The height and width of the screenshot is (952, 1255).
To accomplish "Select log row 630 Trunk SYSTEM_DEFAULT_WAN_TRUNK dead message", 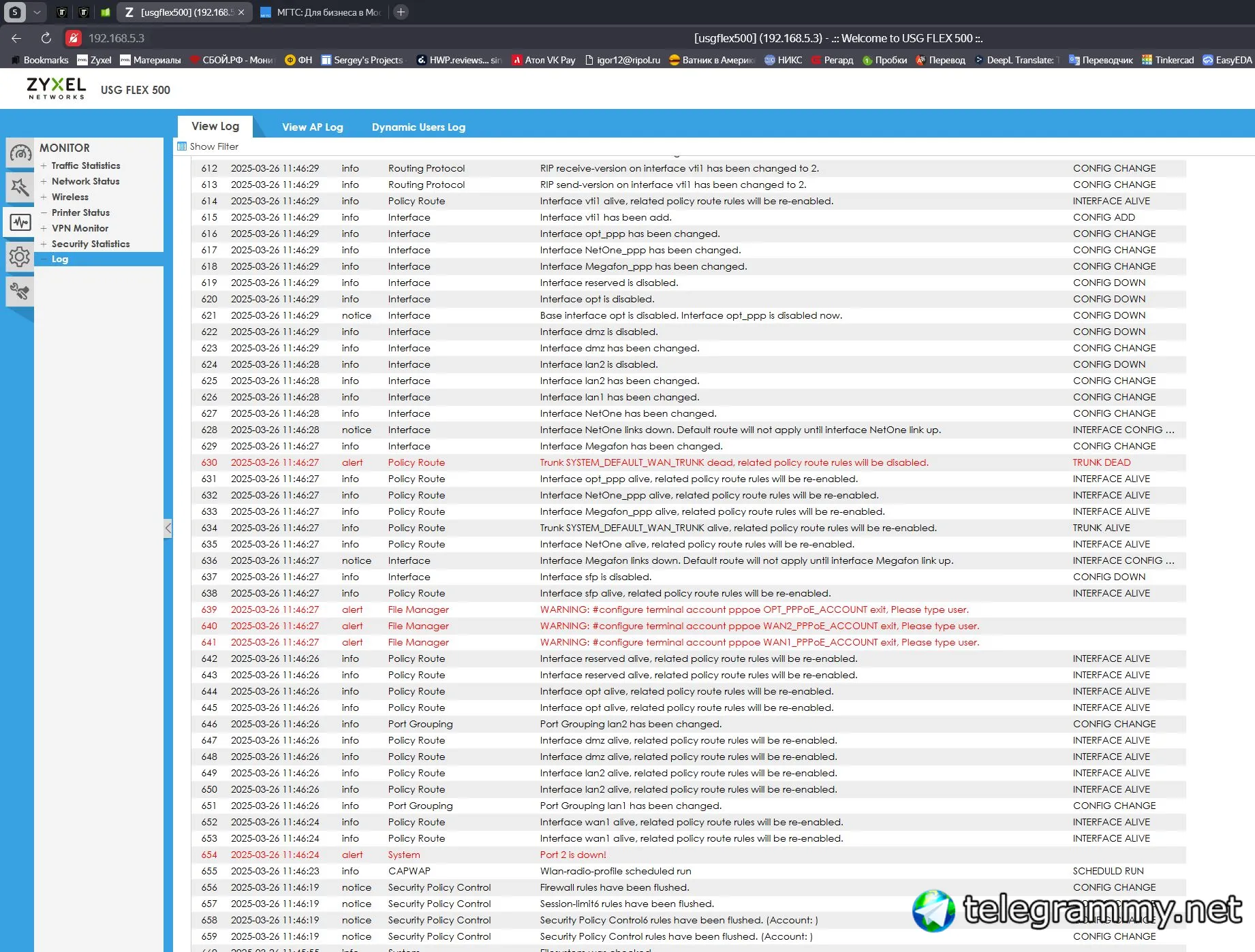I will (734, 462).
